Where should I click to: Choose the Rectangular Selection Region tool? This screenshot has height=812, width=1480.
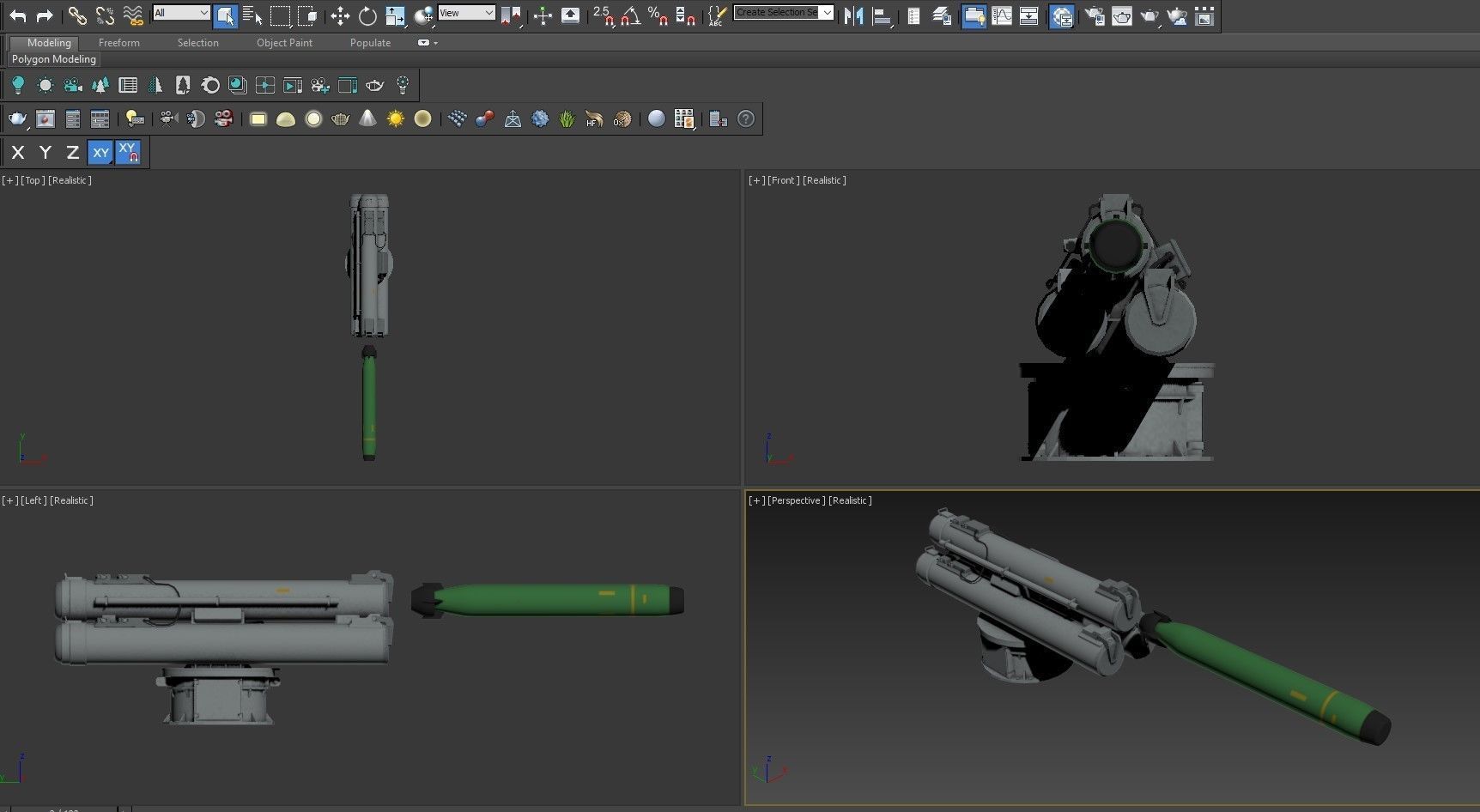pos(280,15)
